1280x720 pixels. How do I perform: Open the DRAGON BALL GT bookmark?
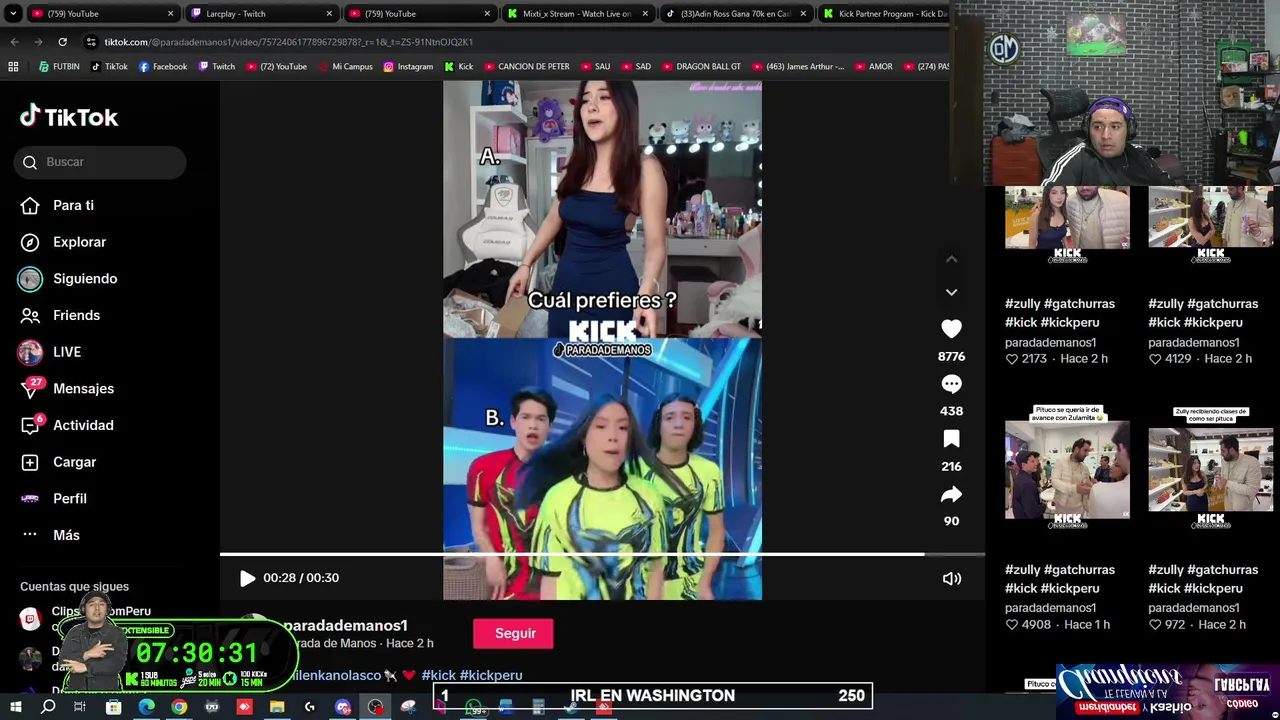click(701, 67)
